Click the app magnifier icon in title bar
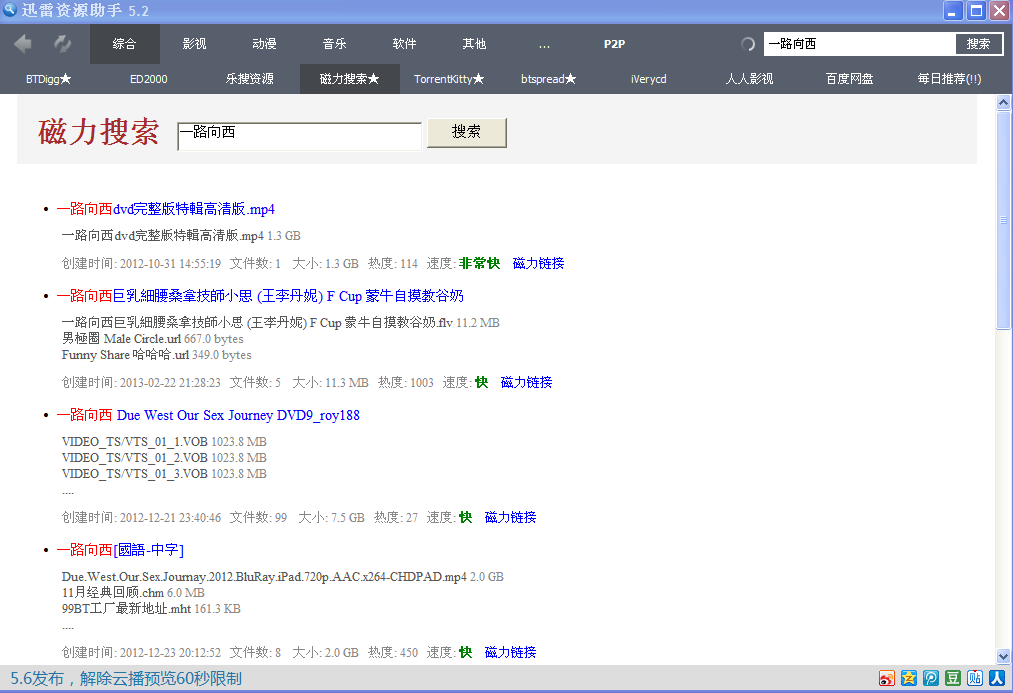1013x693 pixels. 9,10
